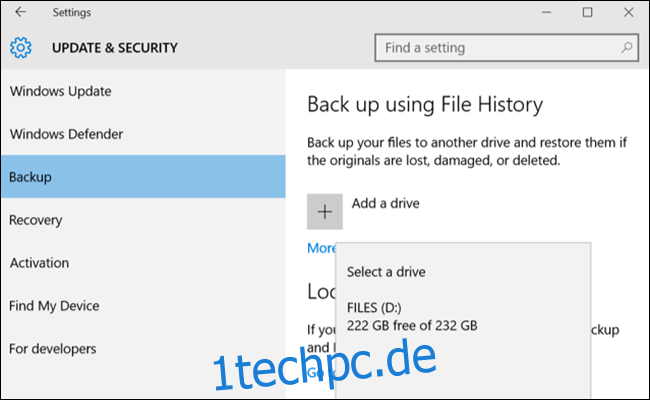Click the plus icon to add a drive
The image size is (650, 400).
pos(325,211)
